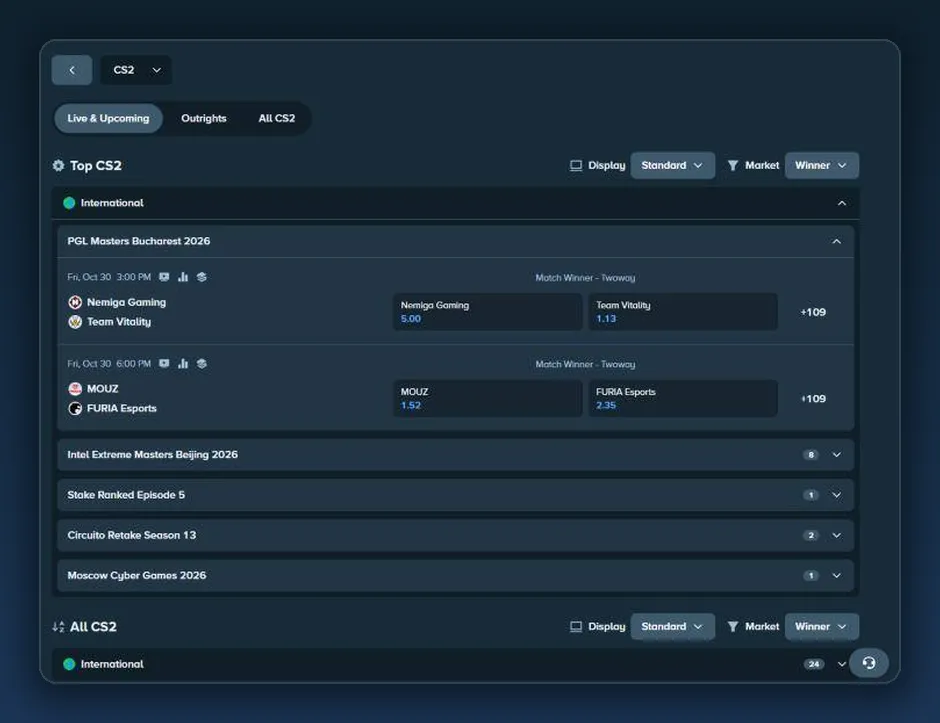Bet on Team Vitality at 1.13
The image size is (940, 723).
[x=683, y=312]
